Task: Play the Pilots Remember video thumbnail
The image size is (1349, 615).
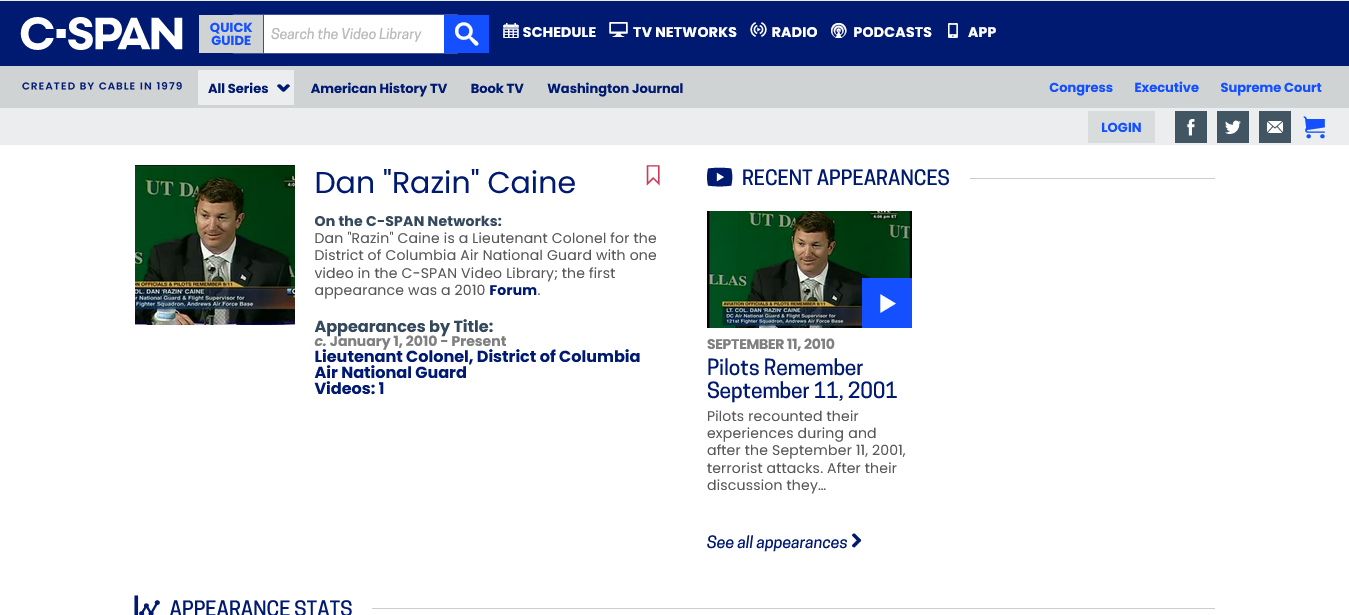Action: click(x=809, y=269)
